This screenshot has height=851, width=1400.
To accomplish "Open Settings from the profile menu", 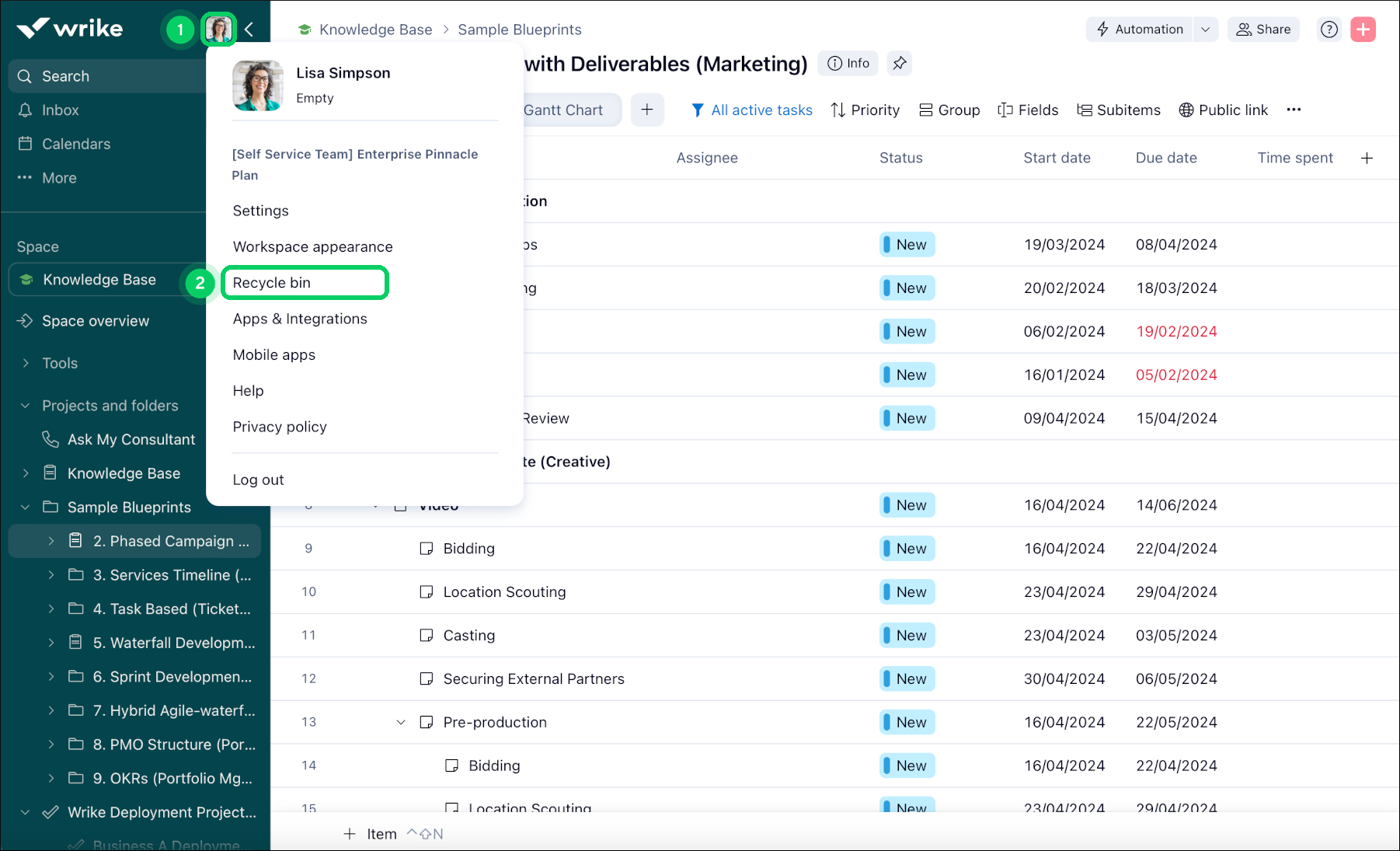I will click(260, 210).
